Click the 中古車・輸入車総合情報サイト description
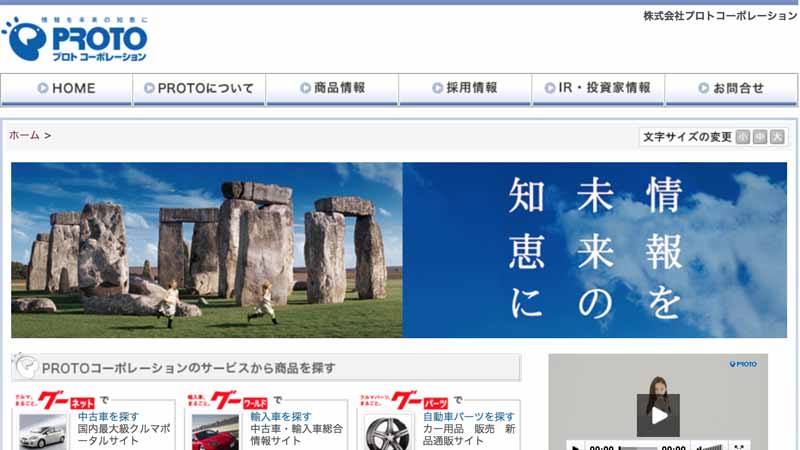Screen dimensions: 800x450 coord(296,435)
